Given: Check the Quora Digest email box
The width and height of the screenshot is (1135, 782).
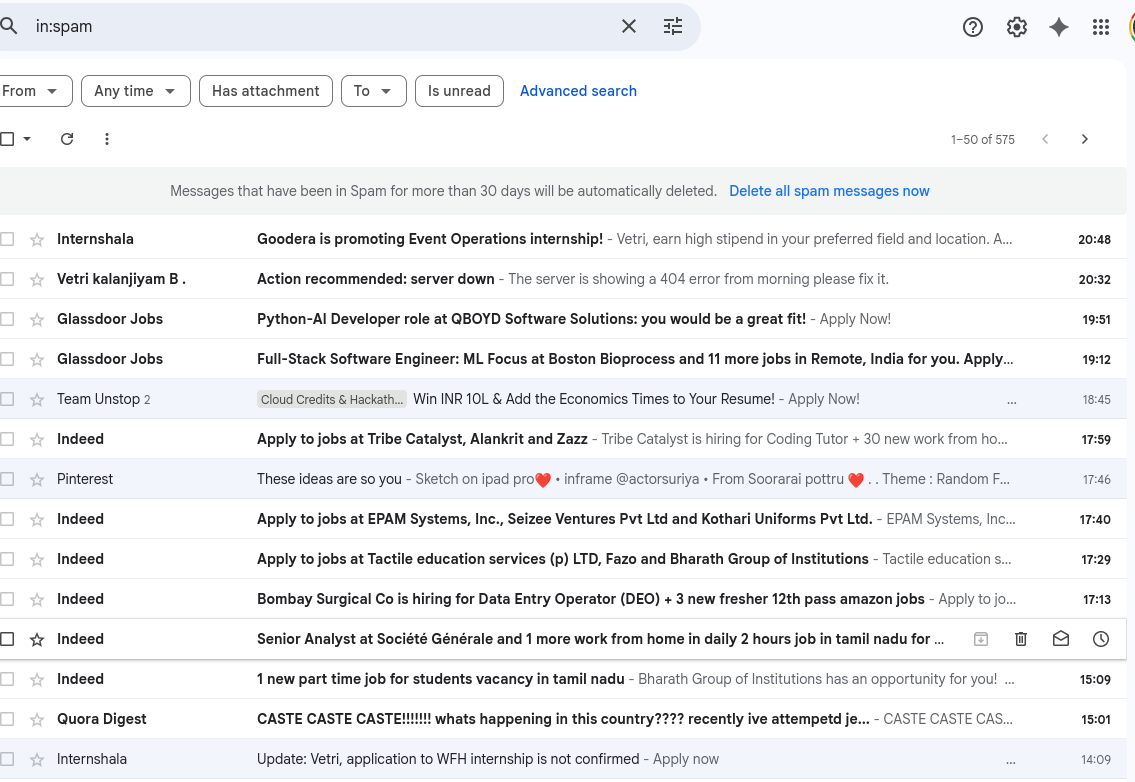Looking at the screenshot, I should (x=7, y=719).
